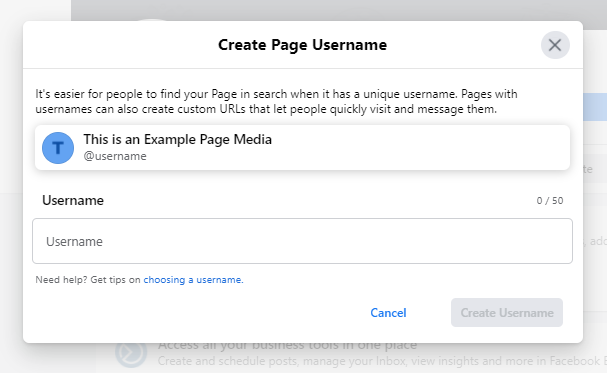
Task: Click the Username input field
Action: pos(302,241)
